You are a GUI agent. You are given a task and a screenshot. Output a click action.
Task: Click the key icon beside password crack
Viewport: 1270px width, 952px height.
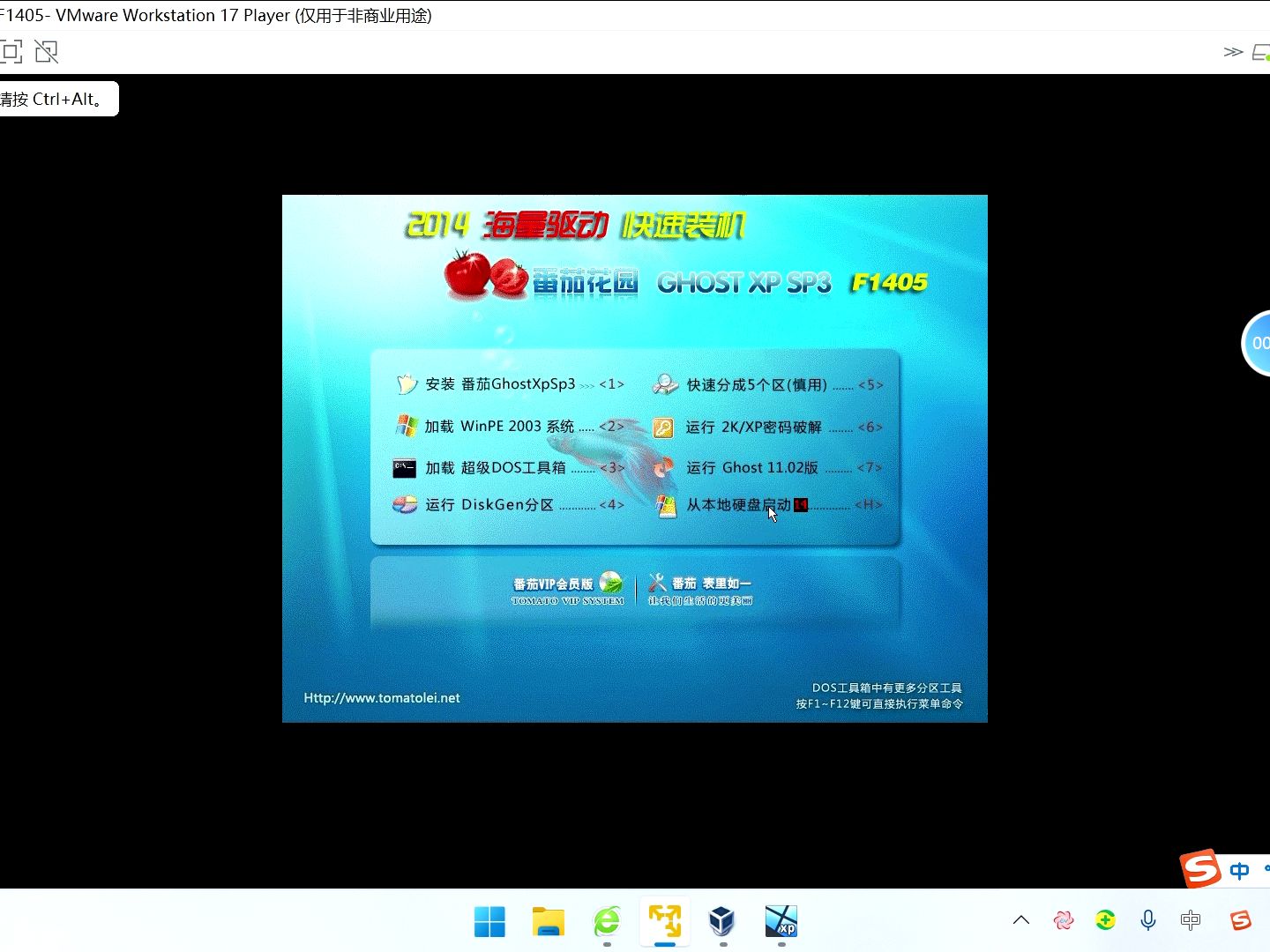coord(663,428)
